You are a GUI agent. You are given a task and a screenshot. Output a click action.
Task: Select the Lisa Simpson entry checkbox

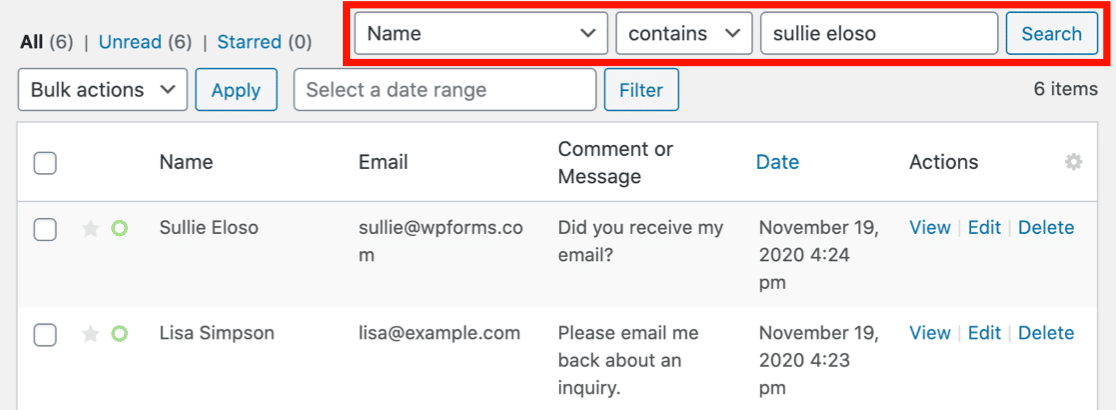coord(45,335)
